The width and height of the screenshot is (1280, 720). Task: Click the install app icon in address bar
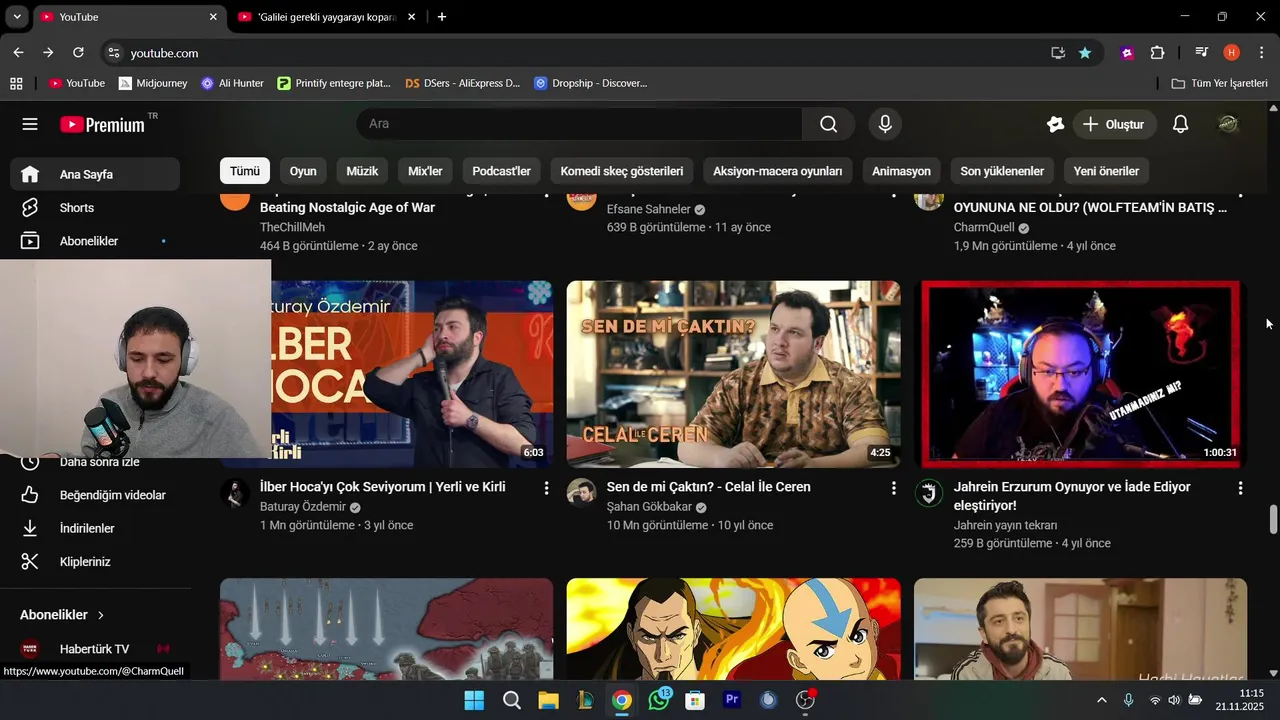point(1058,53)
